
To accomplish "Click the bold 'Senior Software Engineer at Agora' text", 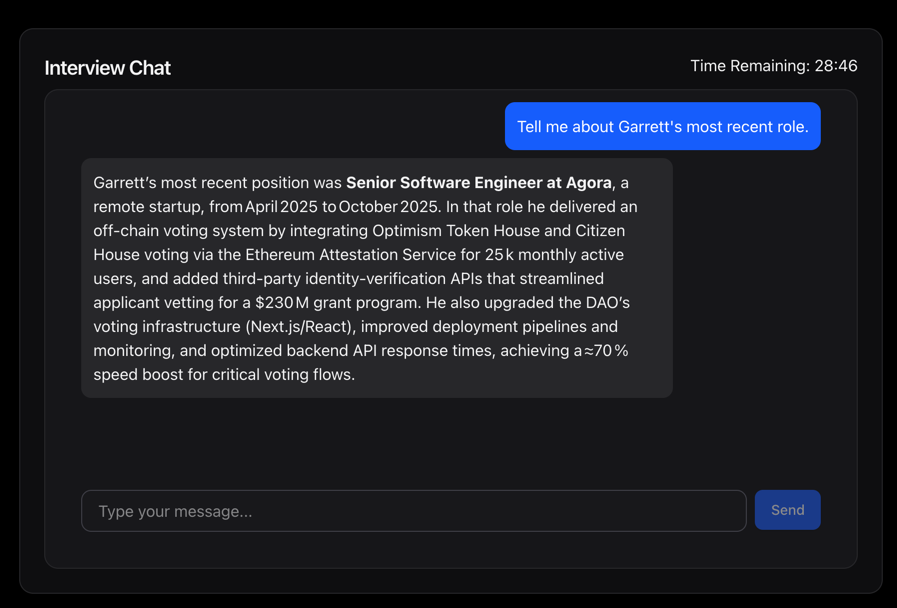I will 478,183.
